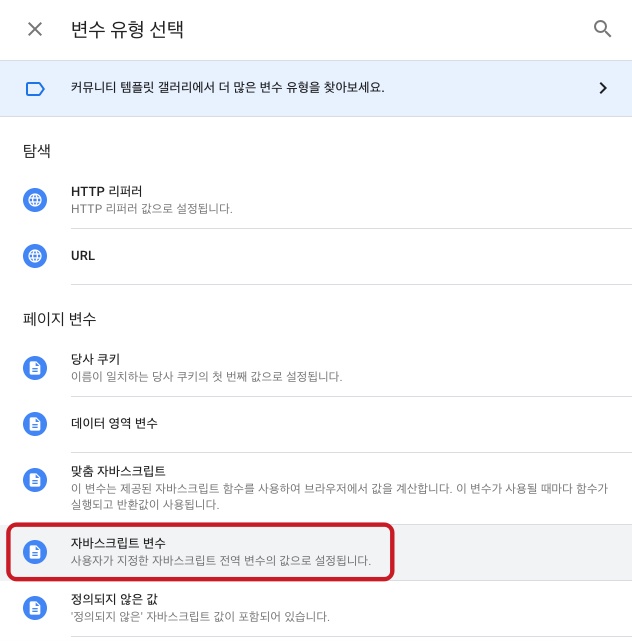
Task: Click the document icon beside 맞춤 자바스크립트
Action: point(35,480)
